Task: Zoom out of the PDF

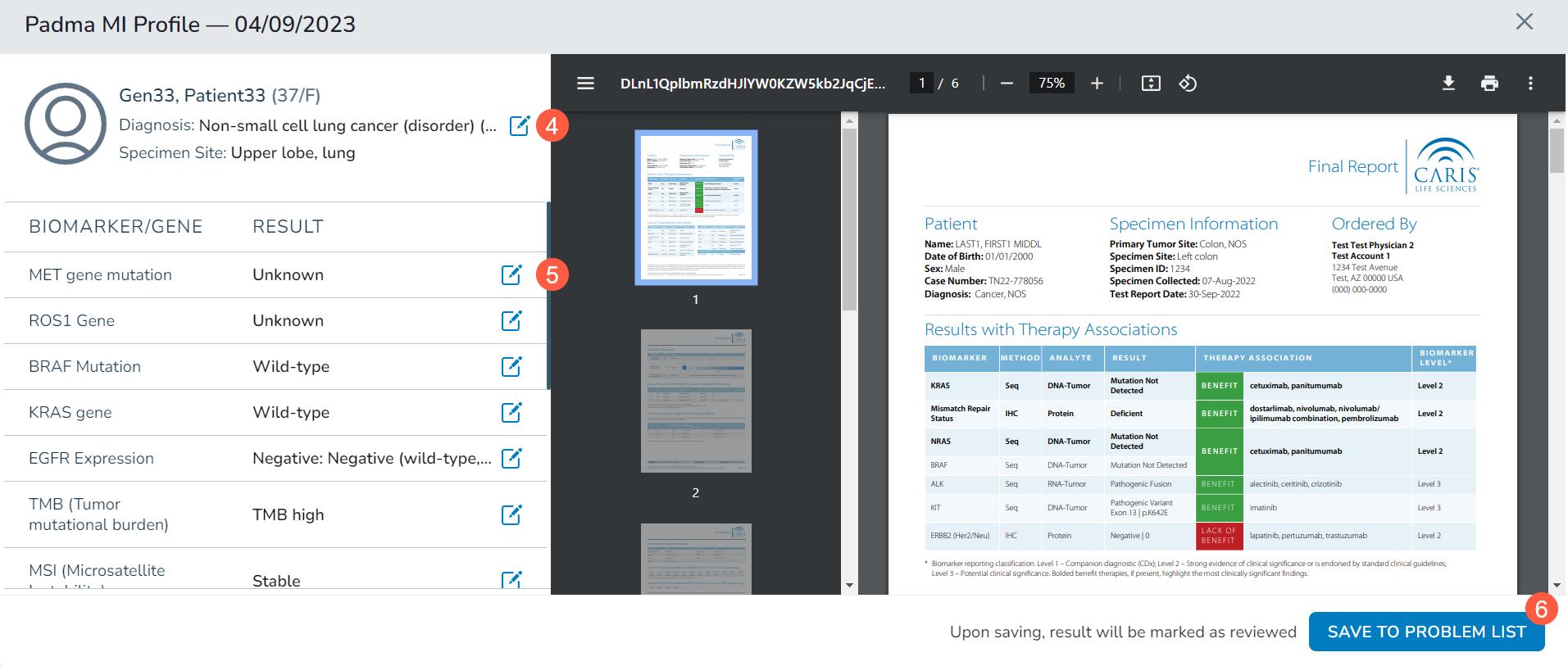Action: (x=1007, y=83)
